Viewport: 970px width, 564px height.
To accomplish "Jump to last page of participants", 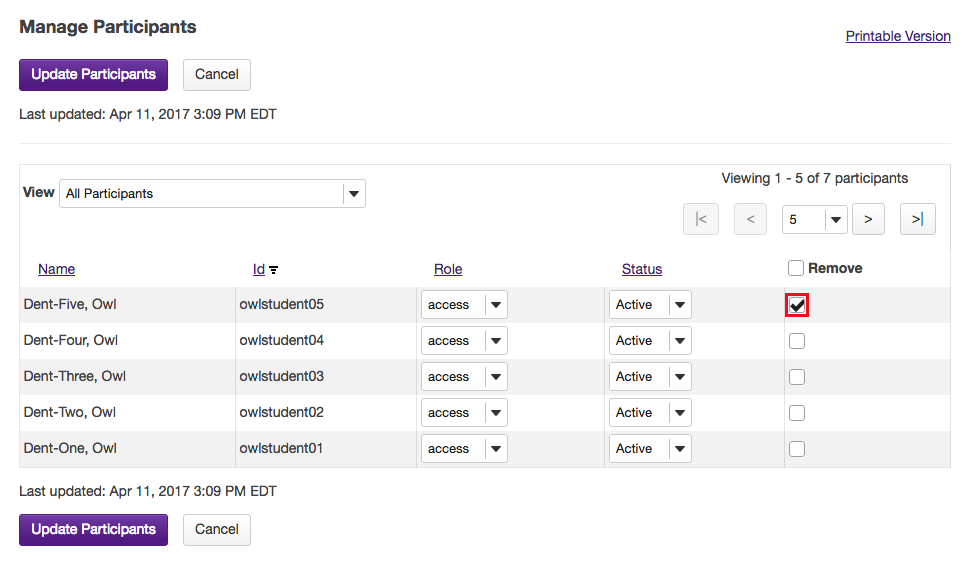I will (x=917, y=219).
